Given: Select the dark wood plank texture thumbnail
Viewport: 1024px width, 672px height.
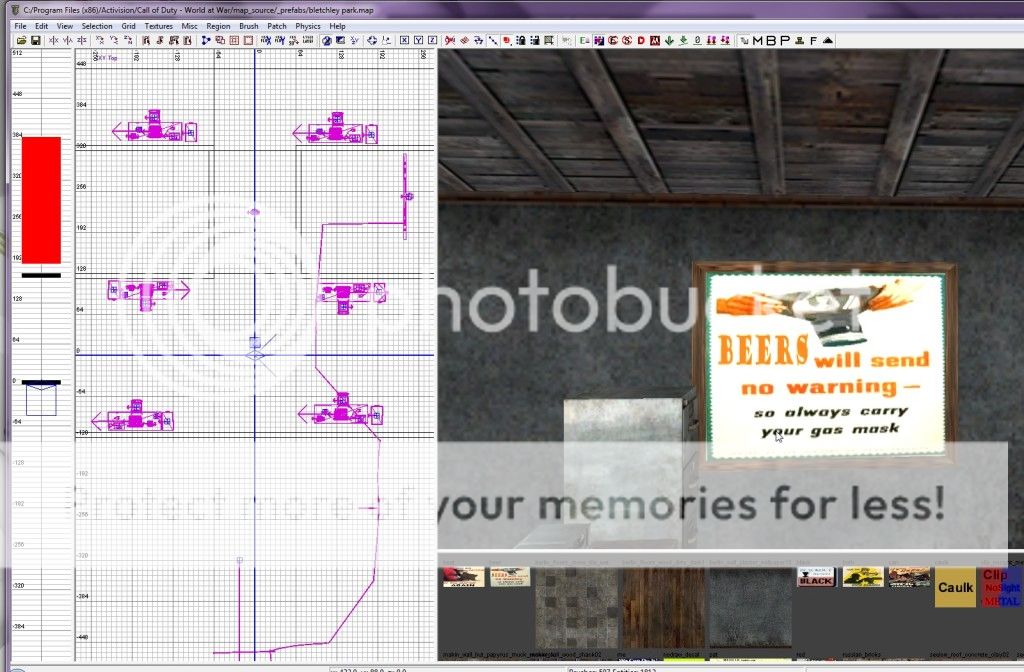Looking at the screenshot, I should [x=658, y=608].
